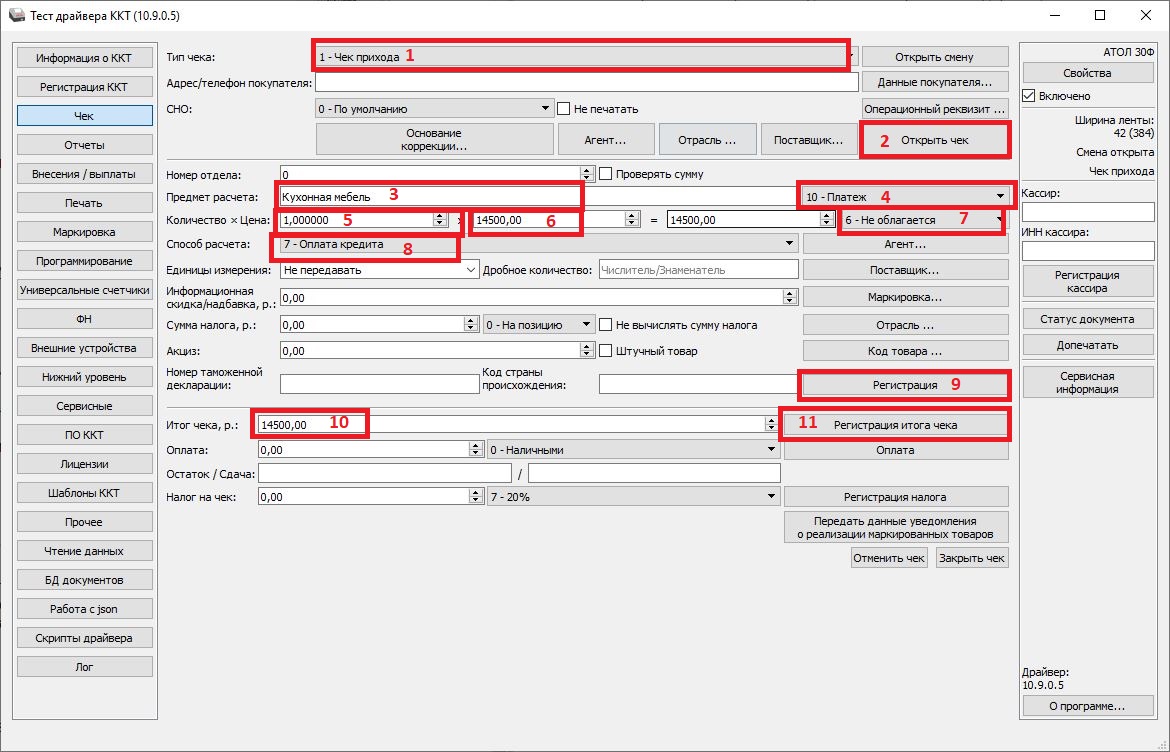Click the 'Предмет расчета' text field
The height and width of the screenshot is (752, 1170).
(430, 197)
